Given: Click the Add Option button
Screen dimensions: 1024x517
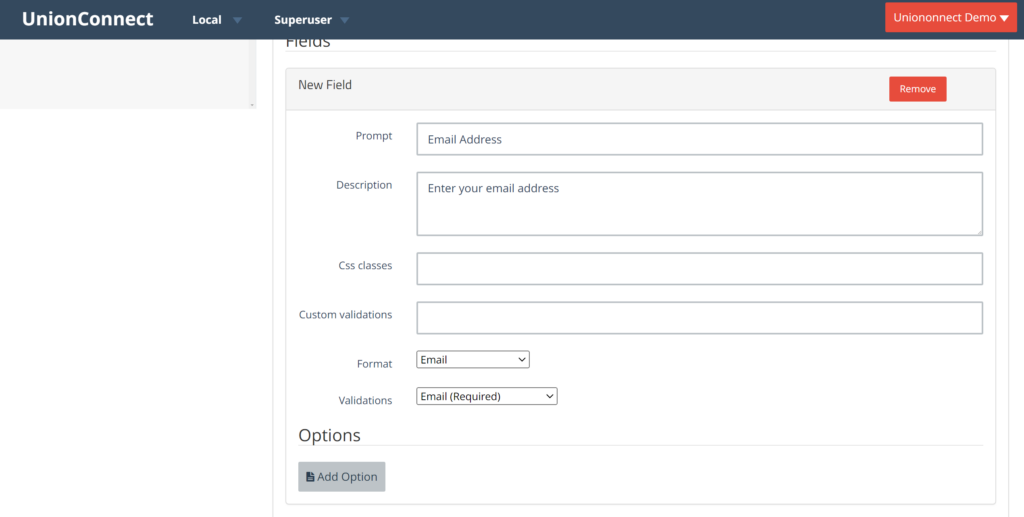Looking at the screenshot, I should [x=342, y=477].
